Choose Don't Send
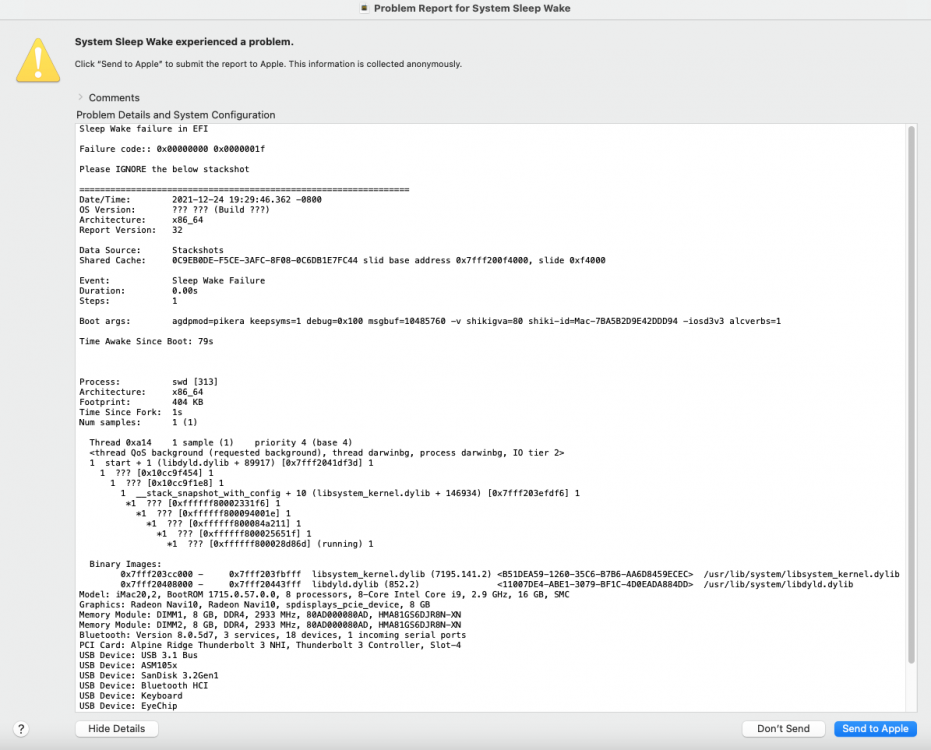This screenshot has height=750, width=931. 783,729
